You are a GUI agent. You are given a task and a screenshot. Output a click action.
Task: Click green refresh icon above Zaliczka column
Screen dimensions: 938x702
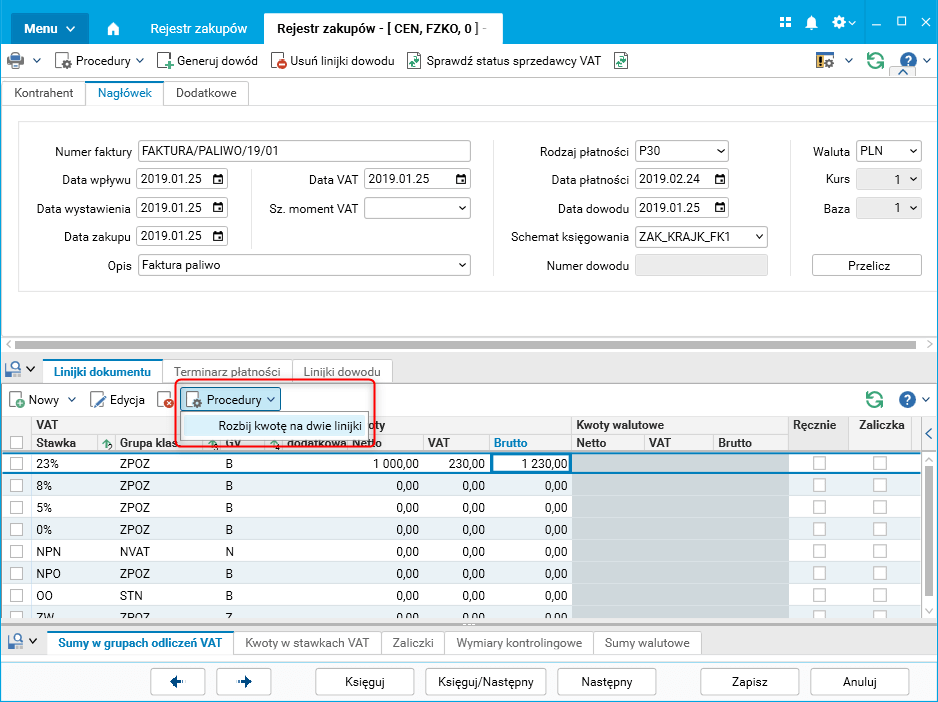[874, 400]
